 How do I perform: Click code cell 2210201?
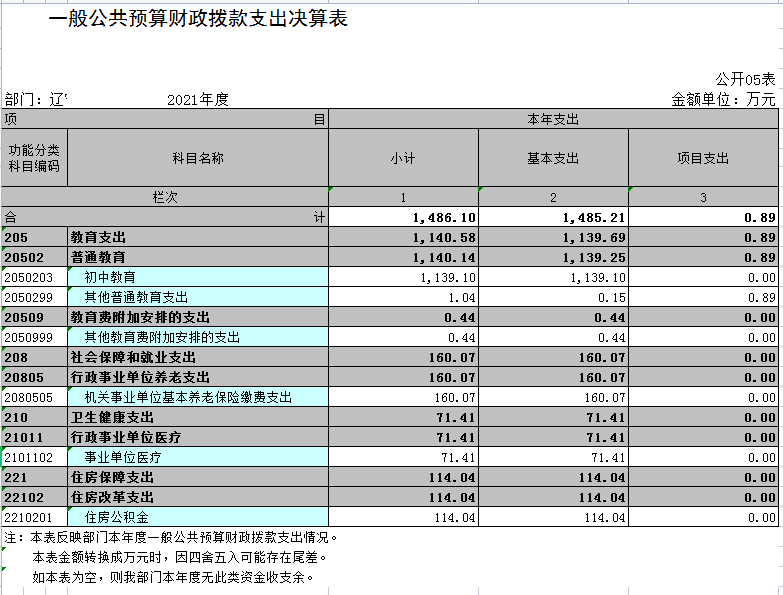(x=34, y=517)
